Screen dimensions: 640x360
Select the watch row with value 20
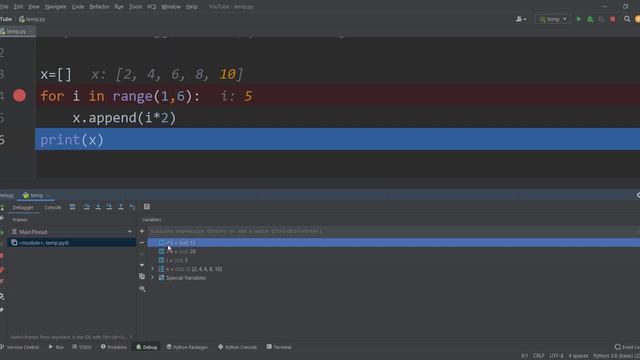click(x=394, y=251)
